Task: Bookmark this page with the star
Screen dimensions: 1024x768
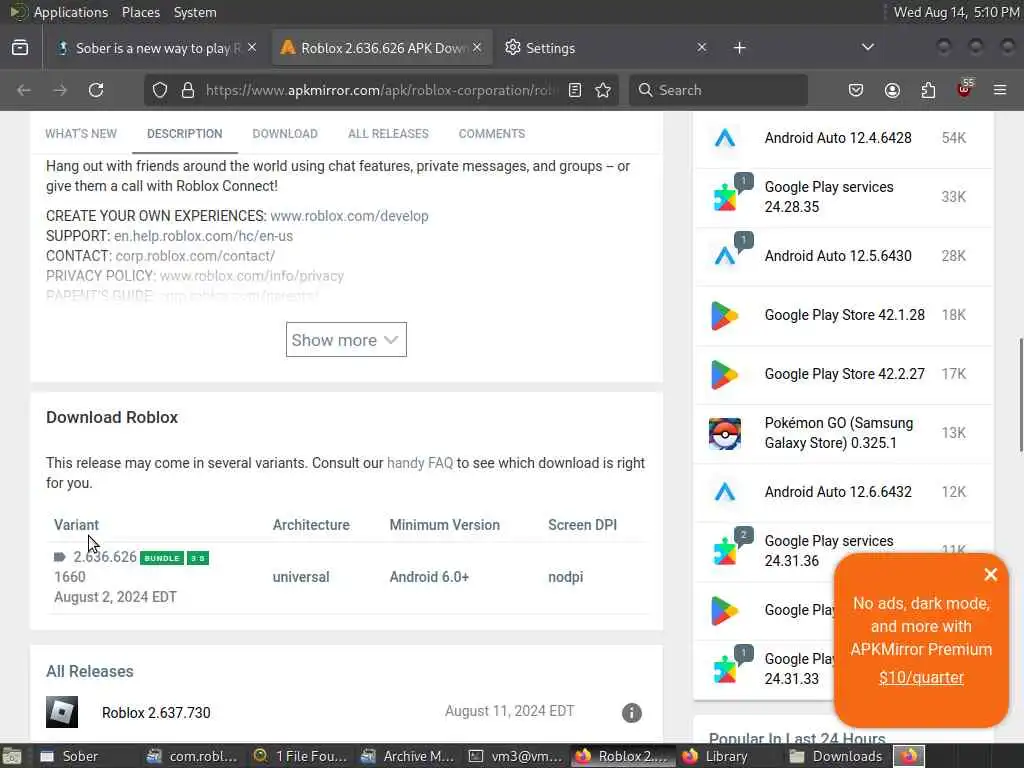Action: point(603,90)
